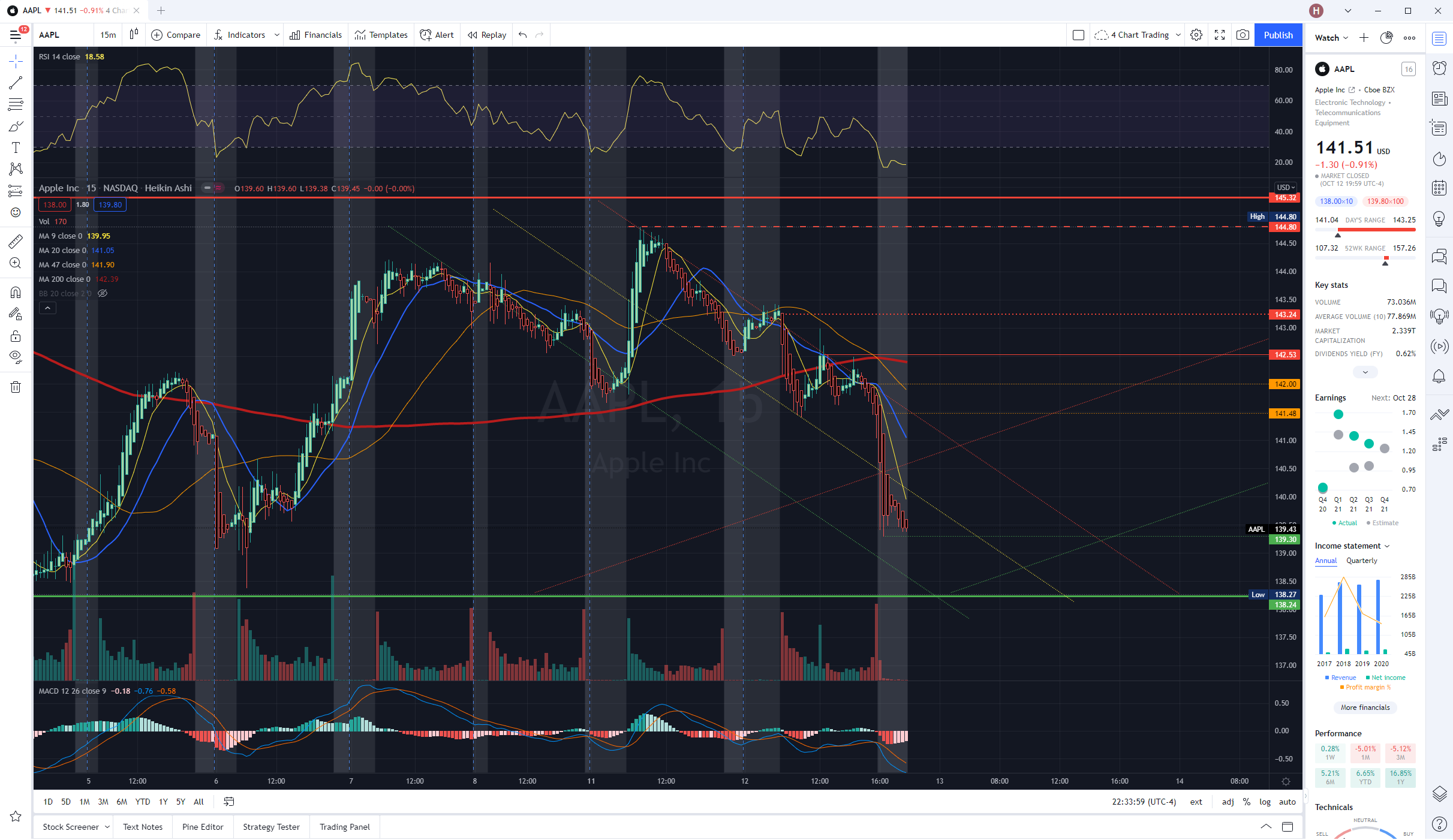Toggle stay in drawing mode

point(16,314)
